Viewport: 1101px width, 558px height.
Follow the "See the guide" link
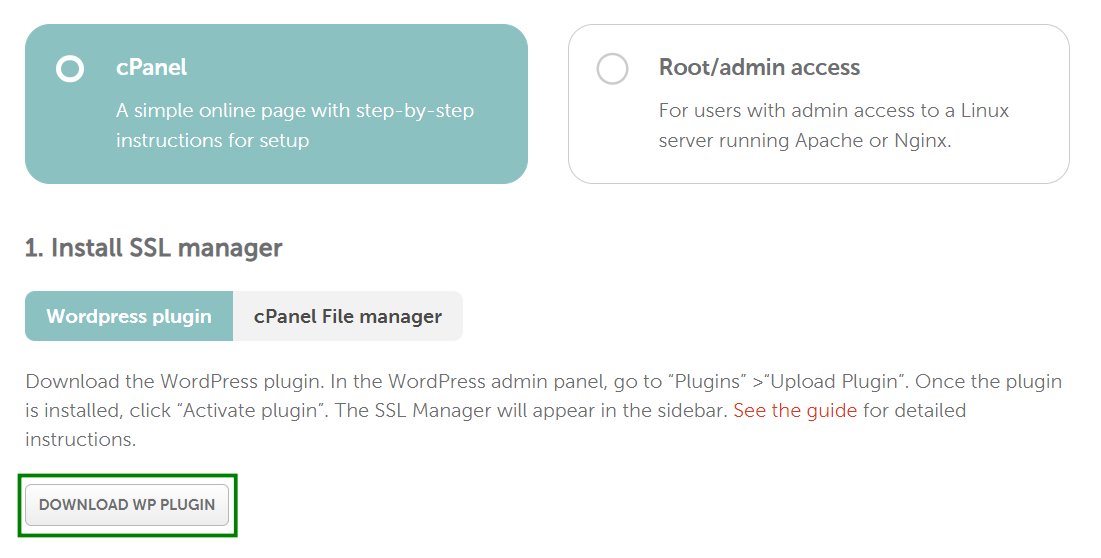(795, 410)
